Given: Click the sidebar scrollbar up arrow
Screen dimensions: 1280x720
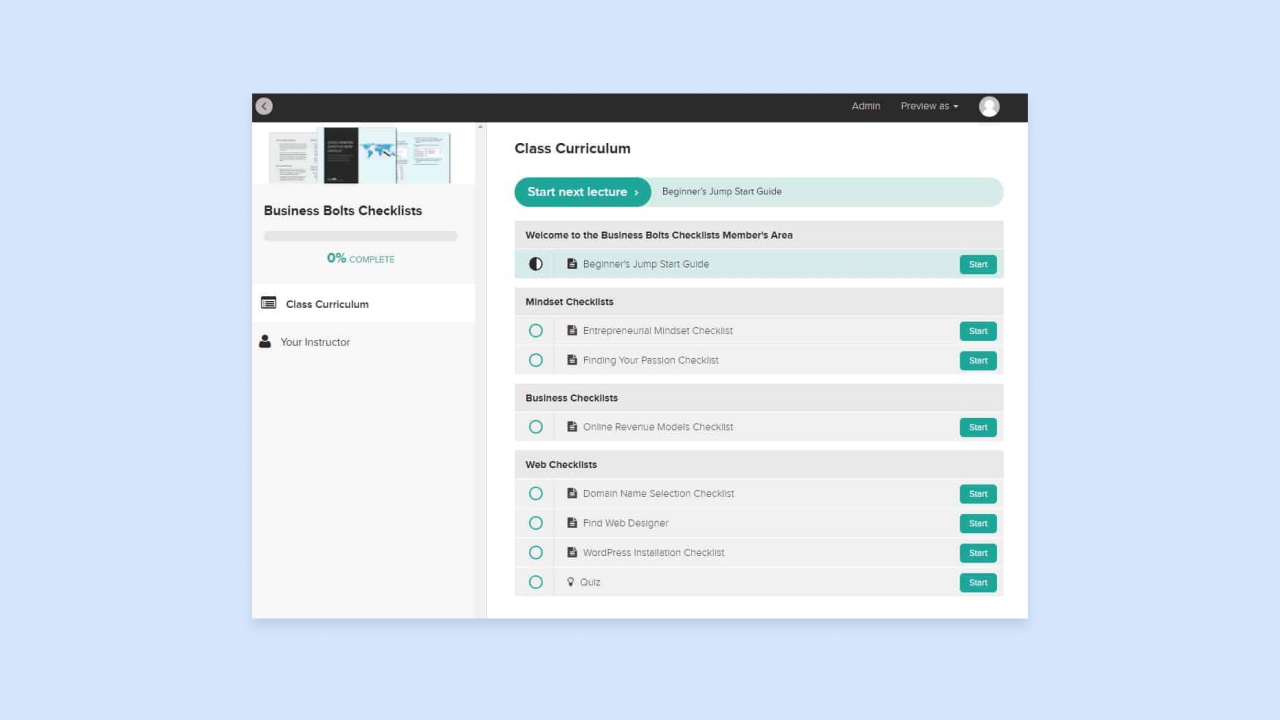Looking at the screenshot, I should 480,127.
